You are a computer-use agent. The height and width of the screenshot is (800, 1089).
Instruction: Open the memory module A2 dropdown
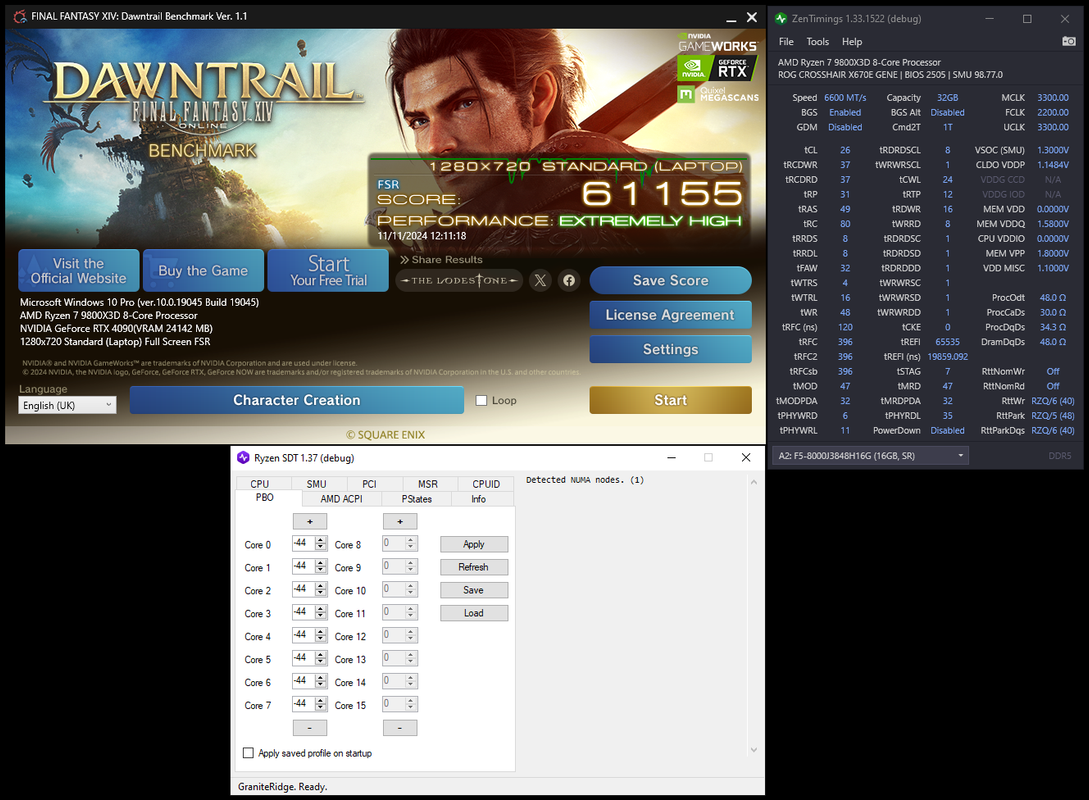(x=870, y=456)
